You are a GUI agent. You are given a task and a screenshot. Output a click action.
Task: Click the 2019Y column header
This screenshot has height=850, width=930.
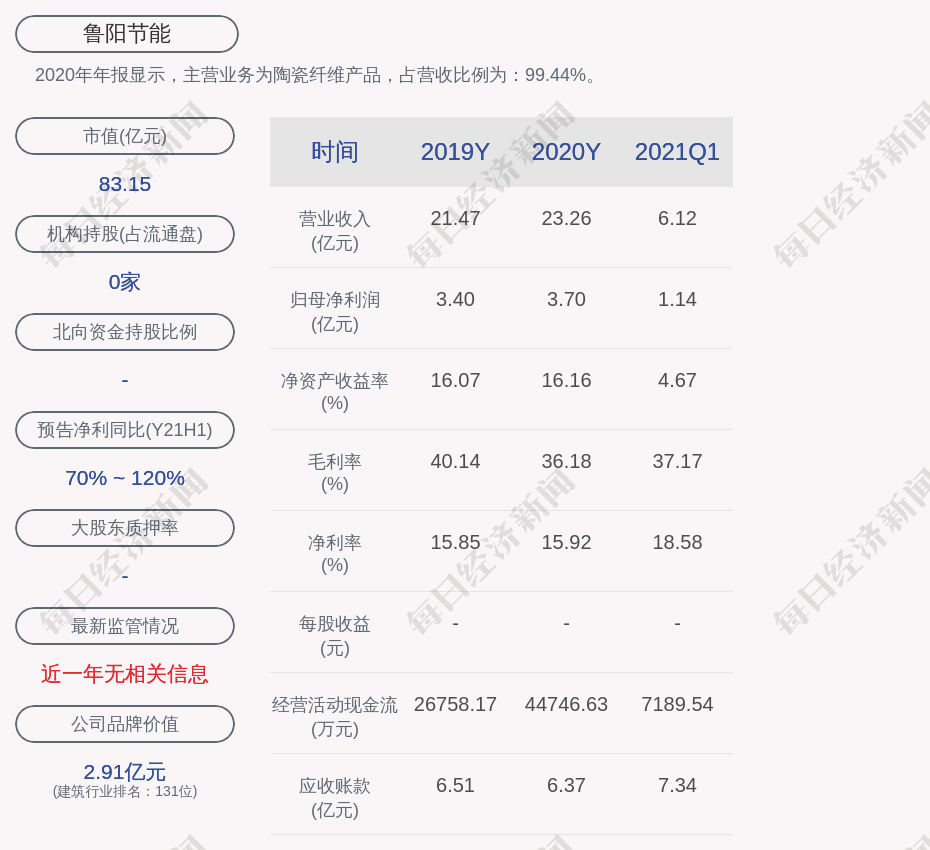pos(455,152)
